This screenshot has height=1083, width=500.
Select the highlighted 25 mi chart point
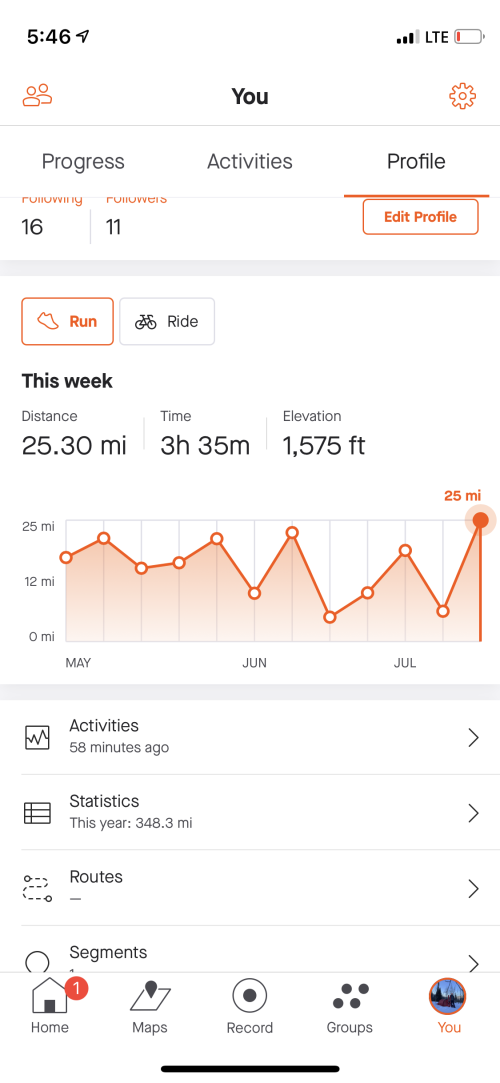tap(481, 520)
